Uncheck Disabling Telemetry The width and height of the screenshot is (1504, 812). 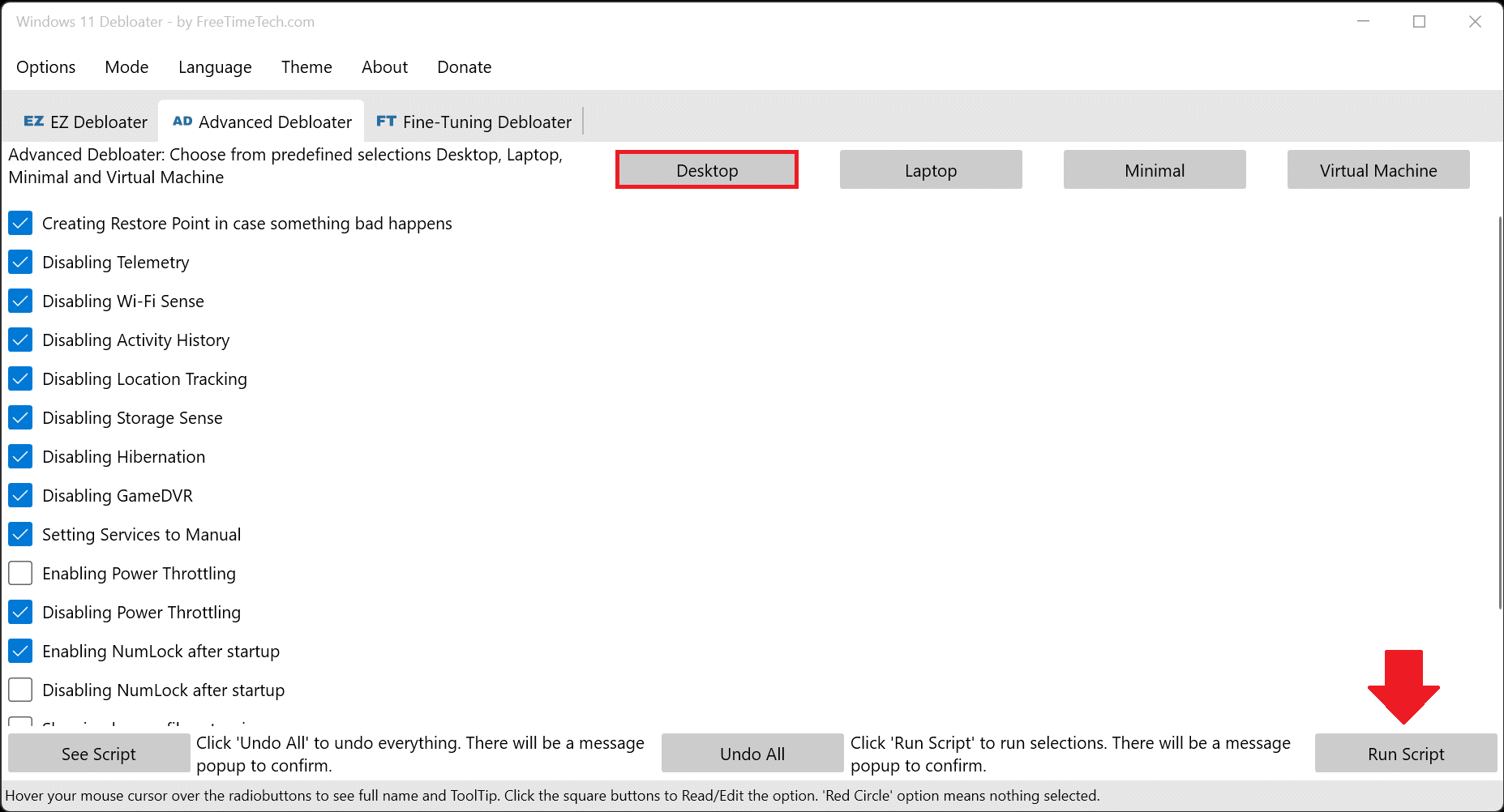[20, 262]
